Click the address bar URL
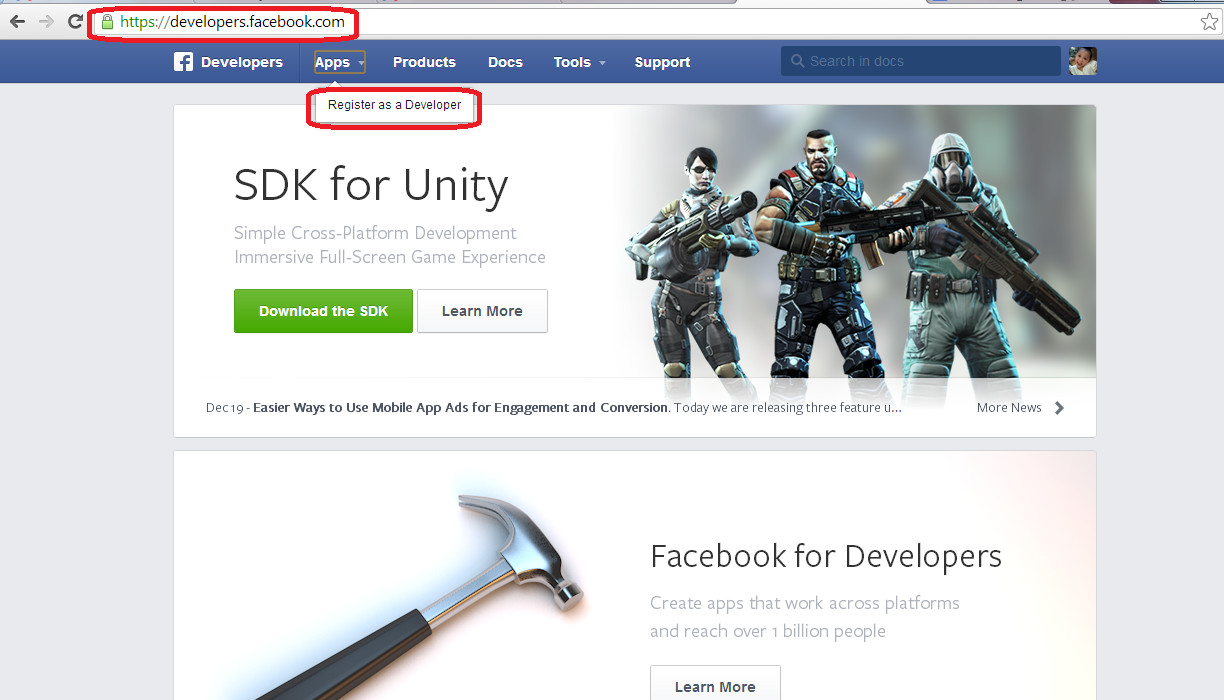Viewport: 1224px width, 700px height. [x=232, y=21]
